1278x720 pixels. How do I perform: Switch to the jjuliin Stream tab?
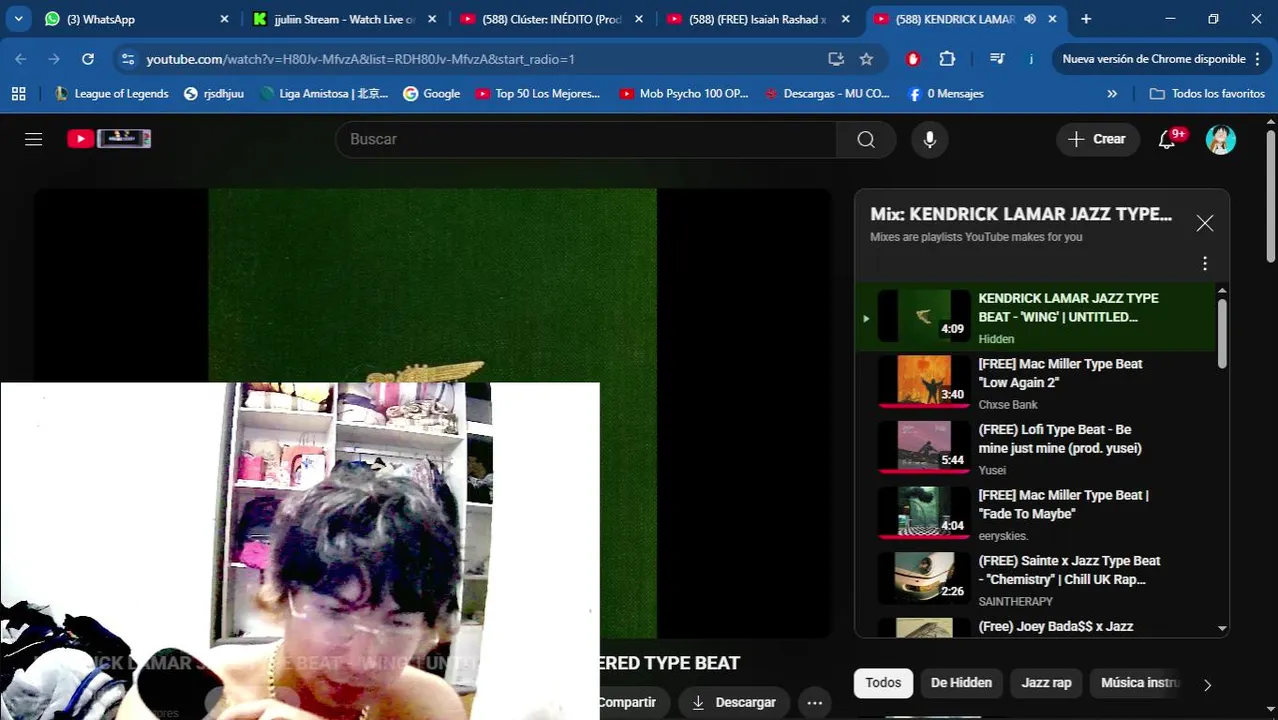[344, 19]
